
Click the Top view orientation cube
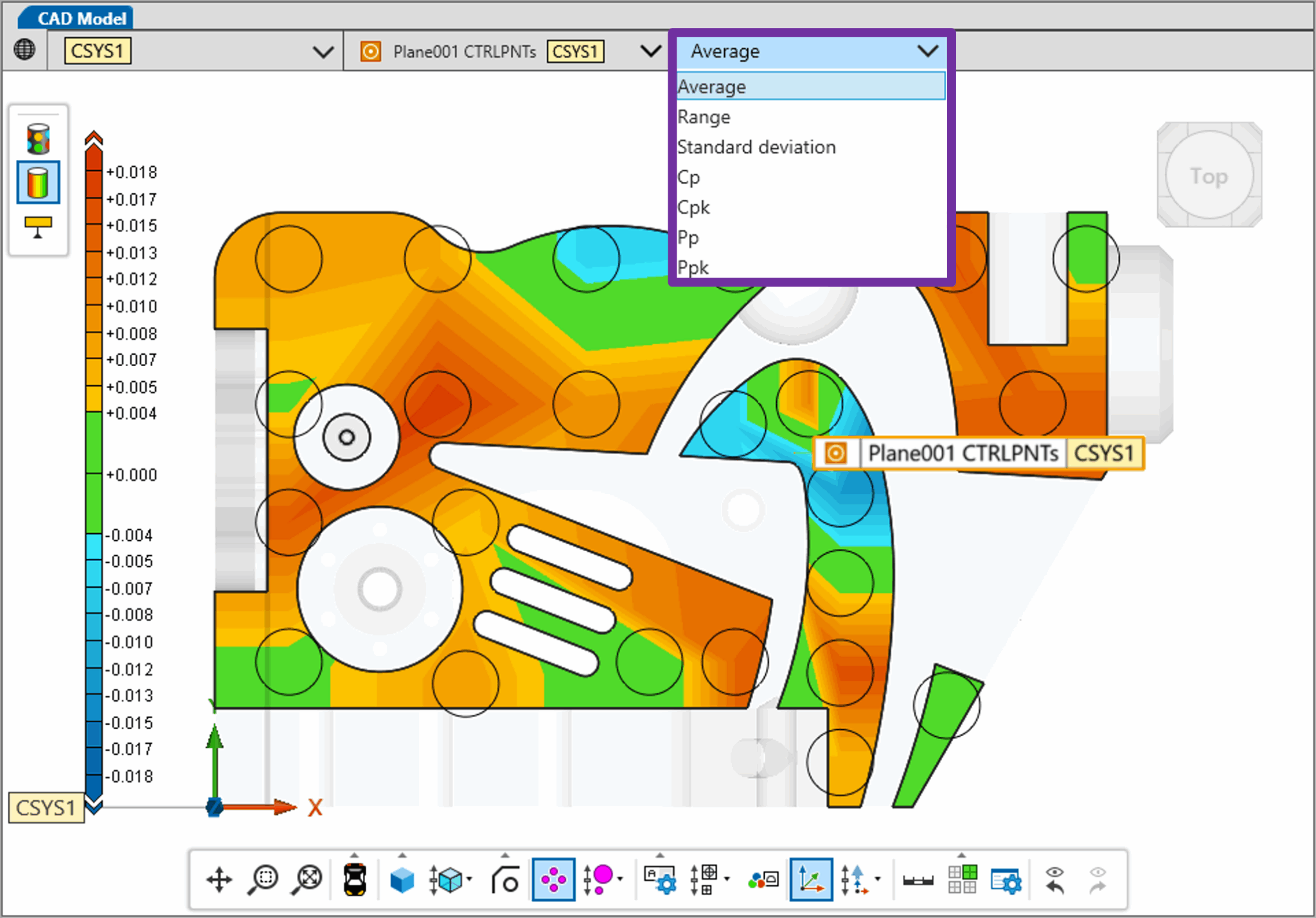pos(1209,175)
